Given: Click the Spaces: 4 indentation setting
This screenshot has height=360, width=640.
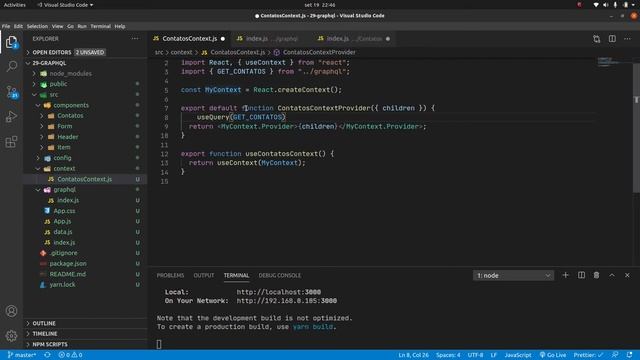Looking at the screenshot, I should pos(448,355).
